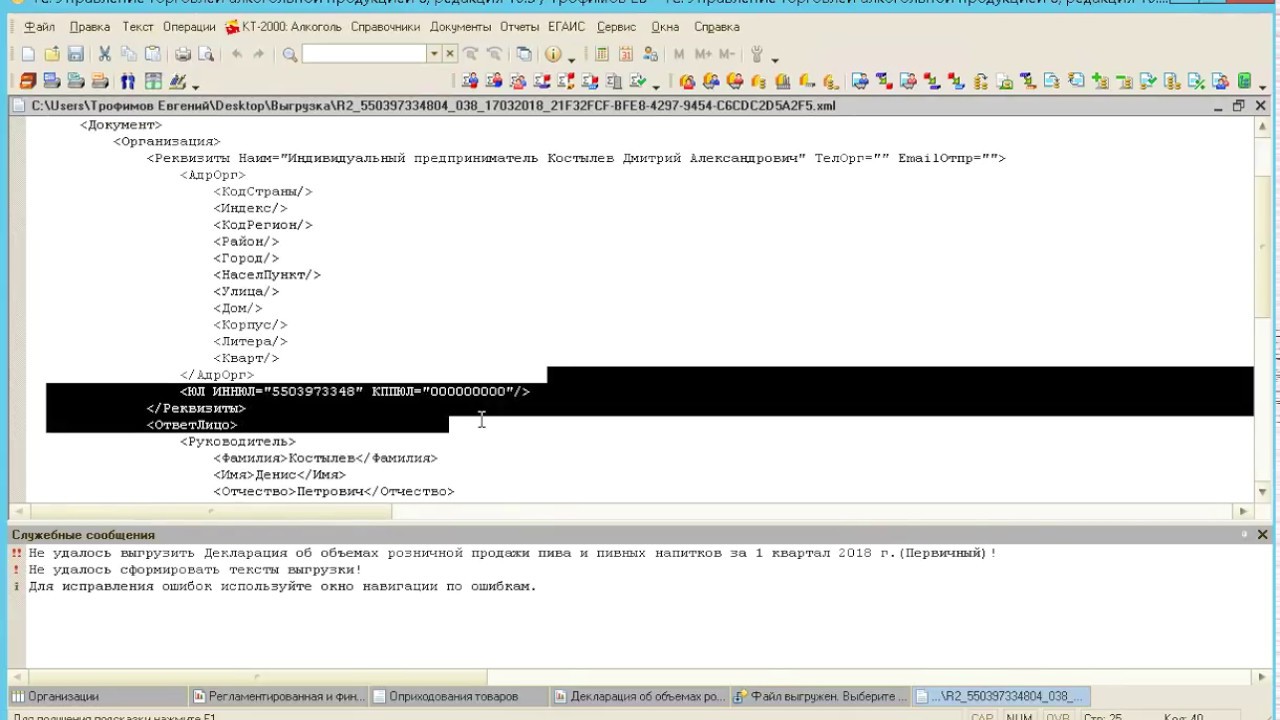Expand dropdown arrow after pencil edit icon

tap(195, 87)
